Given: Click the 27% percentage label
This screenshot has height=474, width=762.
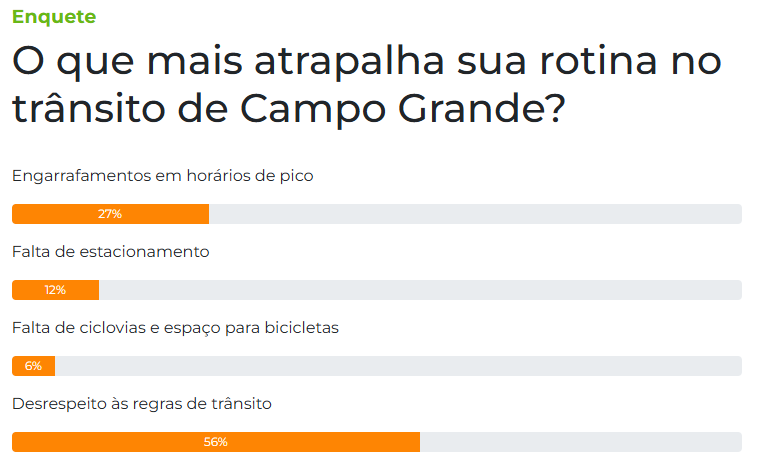Looking at the screenshot, I should (110, 214).
